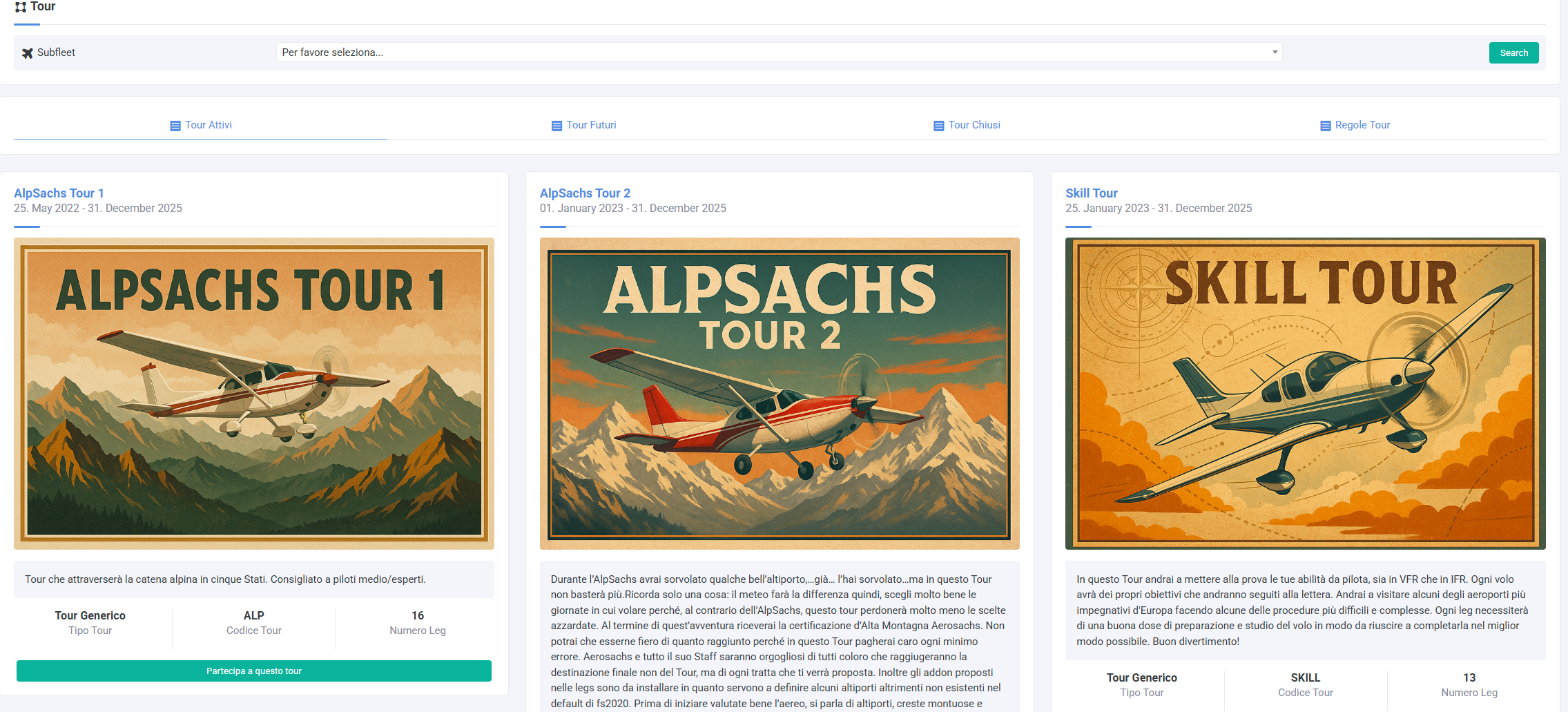Switch to the Tour Chiusi tab
This screenshot has height=712, width=1568.
[x=967, y=125]
